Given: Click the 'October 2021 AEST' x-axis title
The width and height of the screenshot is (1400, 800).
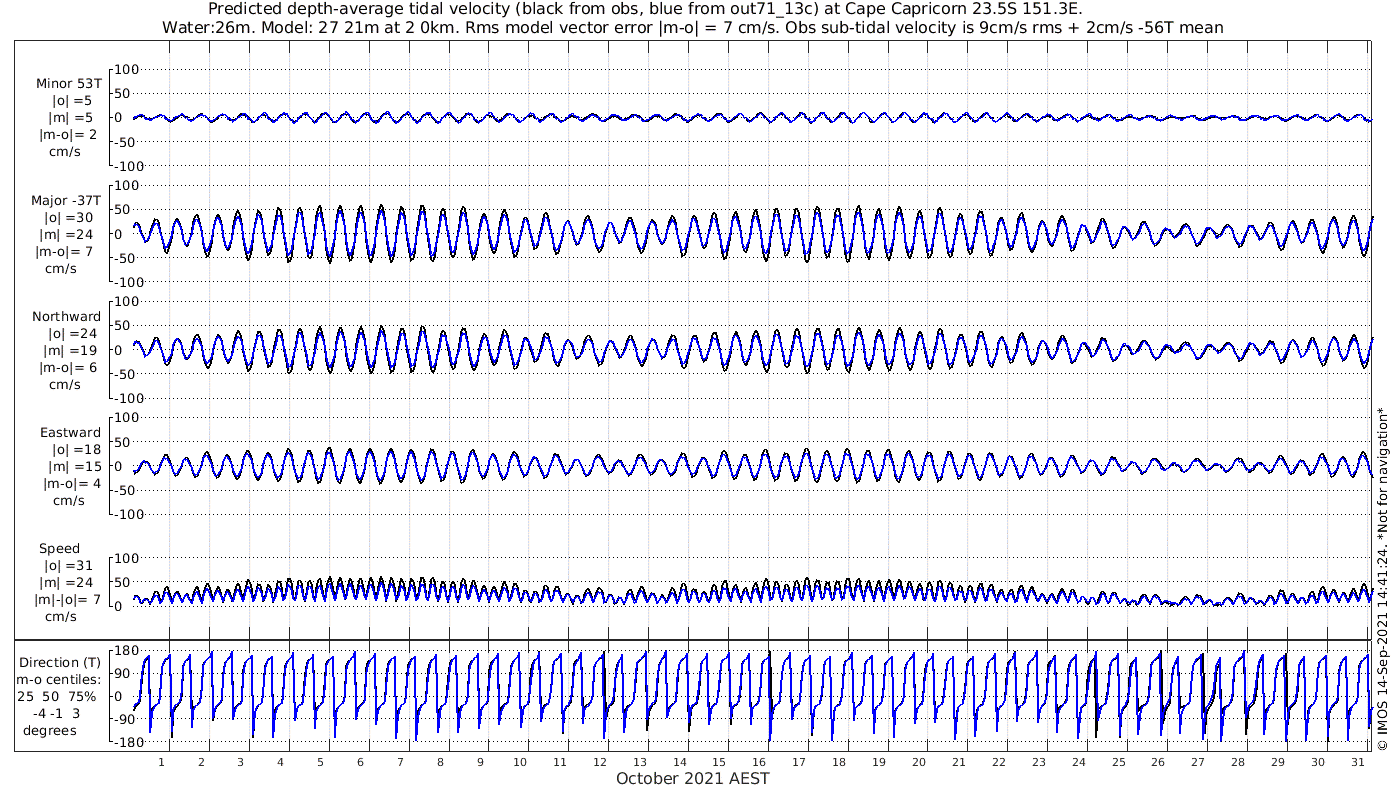Looking at the screenshot, I should pos(692,779).
